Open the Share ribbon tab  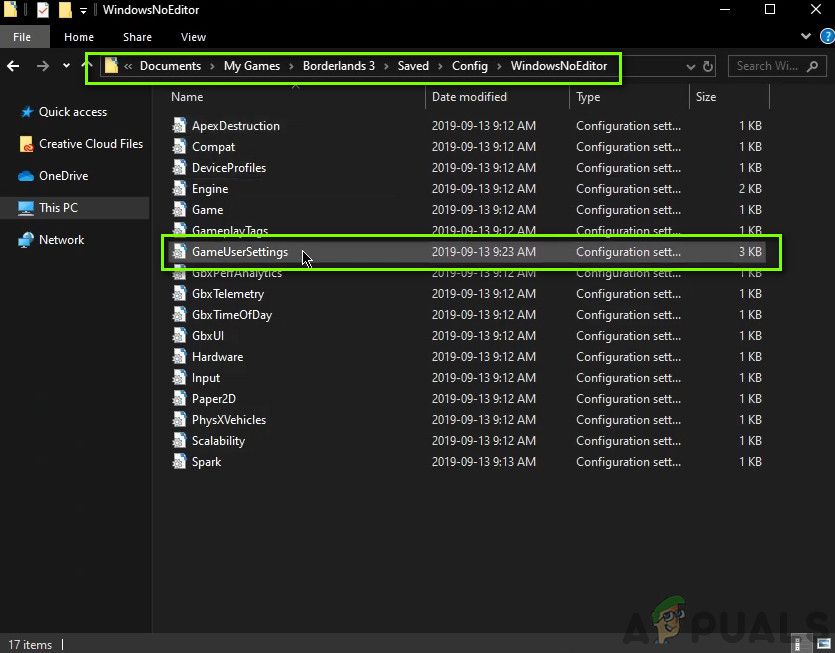pyautogui.click(x=137, y=37)
